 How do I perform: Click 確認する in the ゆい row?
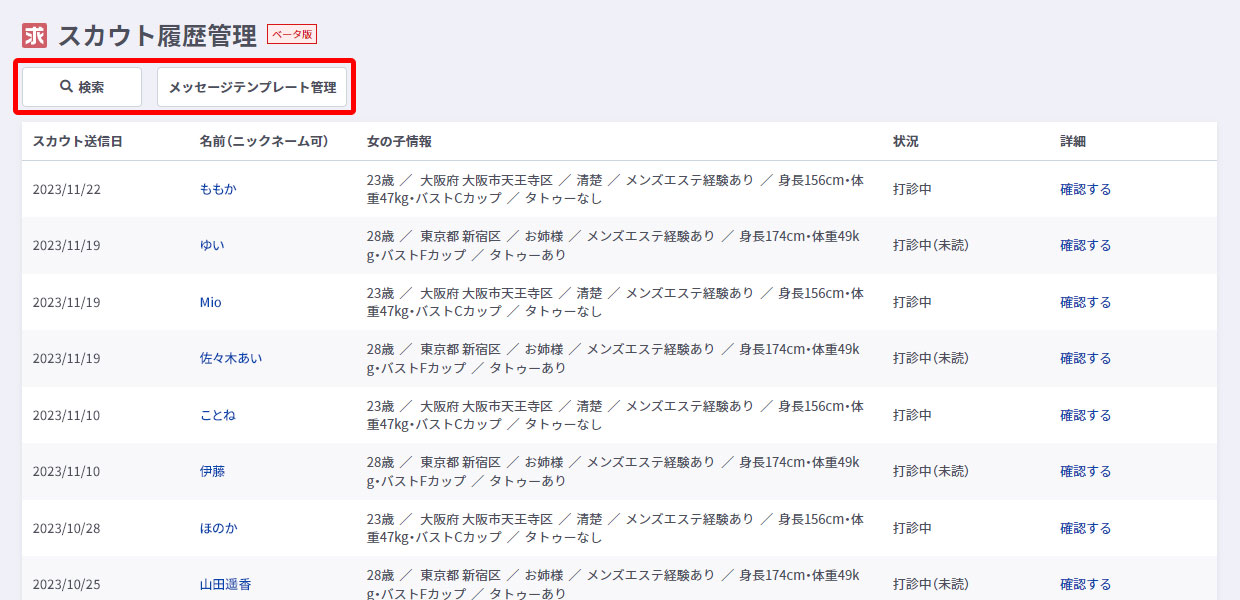(x=1085, y=245)
